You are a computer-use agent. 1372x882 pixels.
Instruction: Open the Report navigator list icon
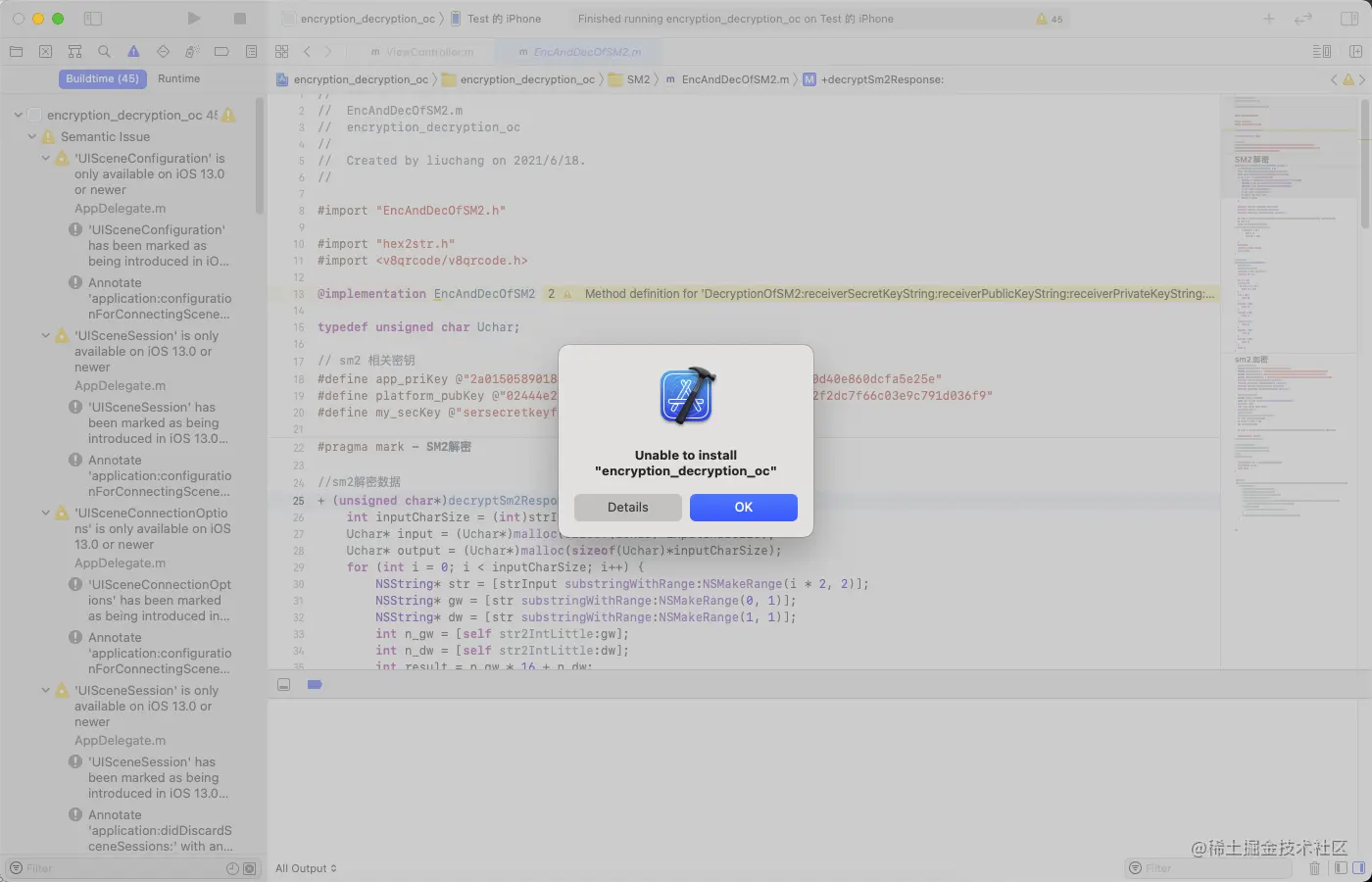point(251,51)
